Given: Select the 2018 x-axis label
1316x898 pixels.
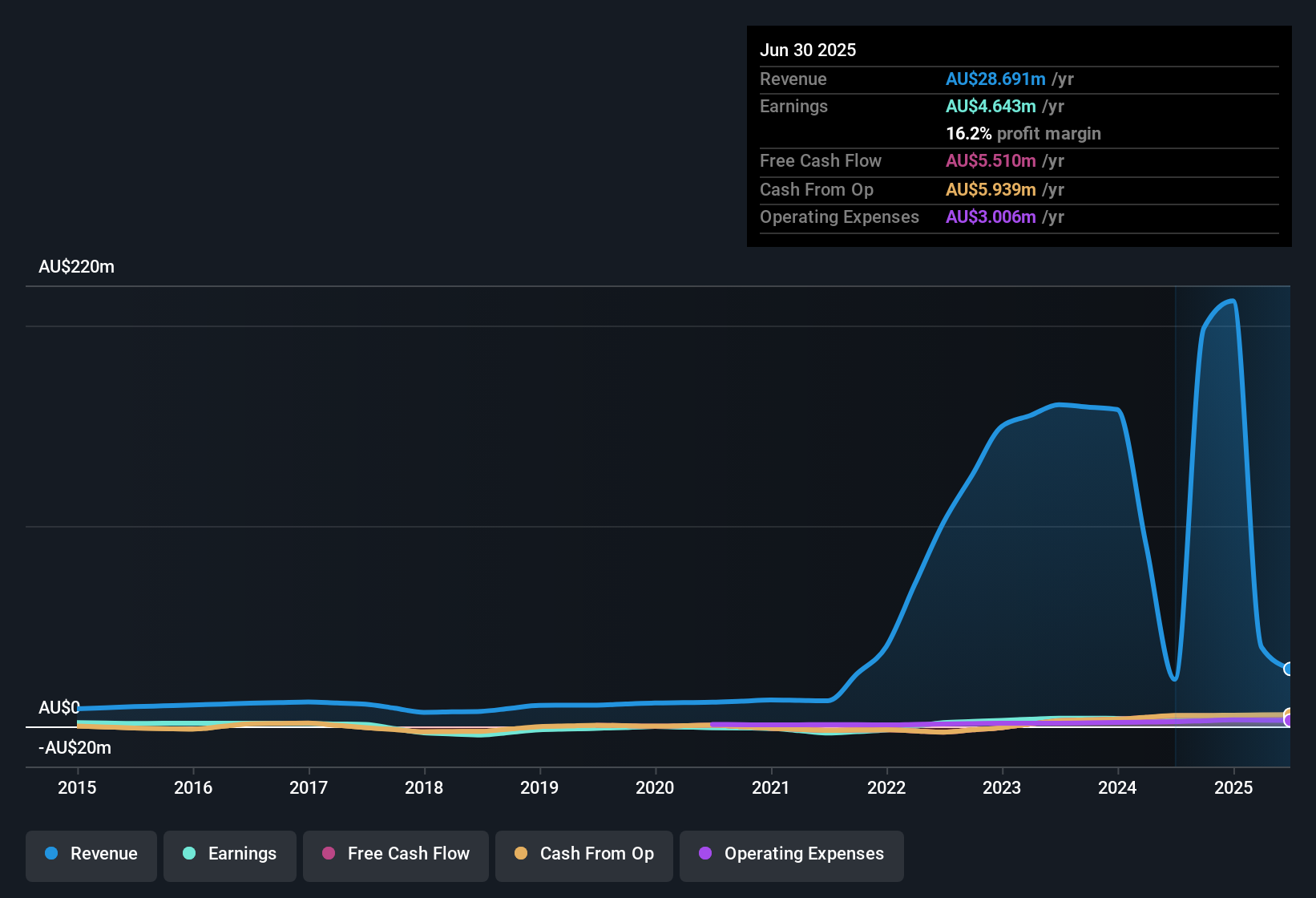Looking at the screenshot, I should pos(424,787).
